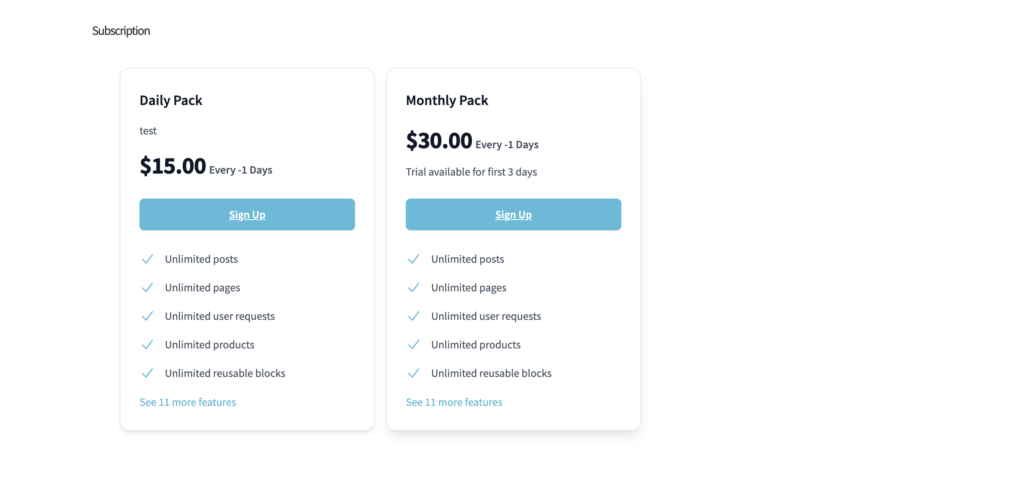Click the Subscription heading

coord(121,31)
